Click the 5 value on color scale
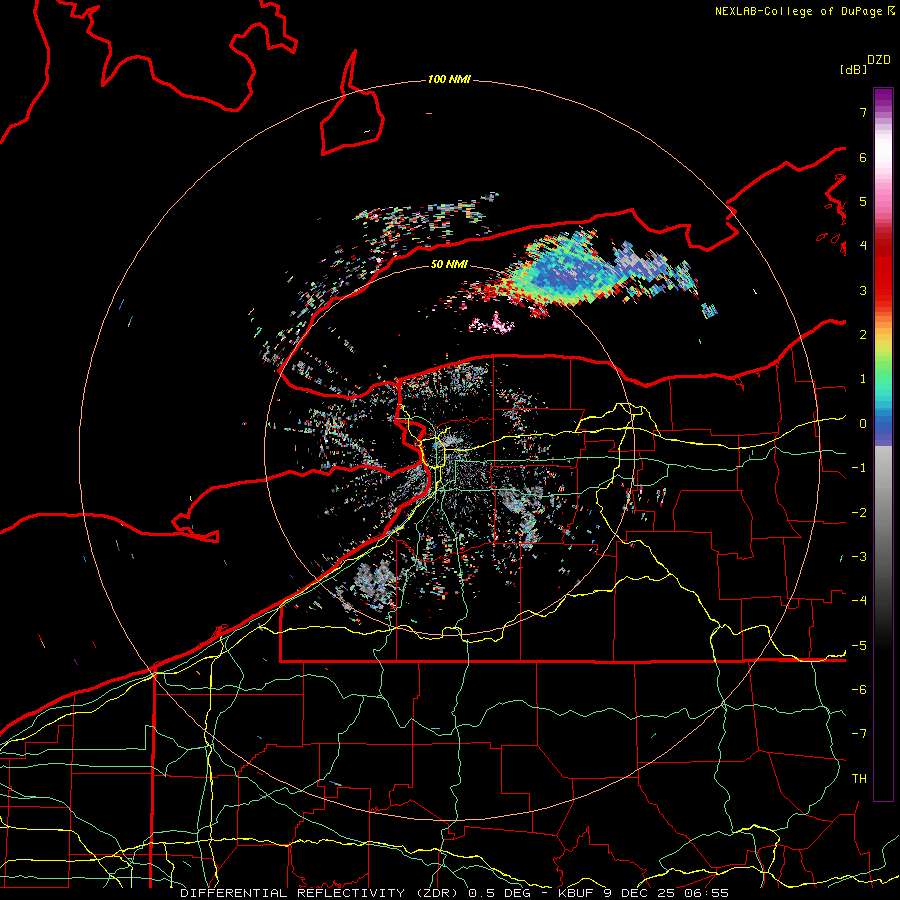 pyautogui.click(x=863, y=201)
